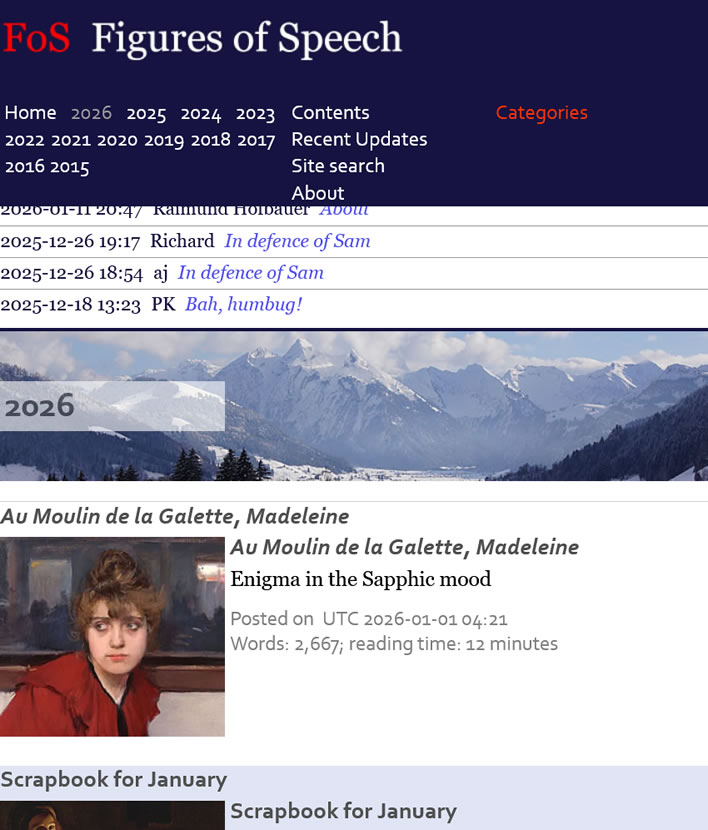Open the Bah, humbug! comment link
The image size is (708, 830).
pos(243,304)
